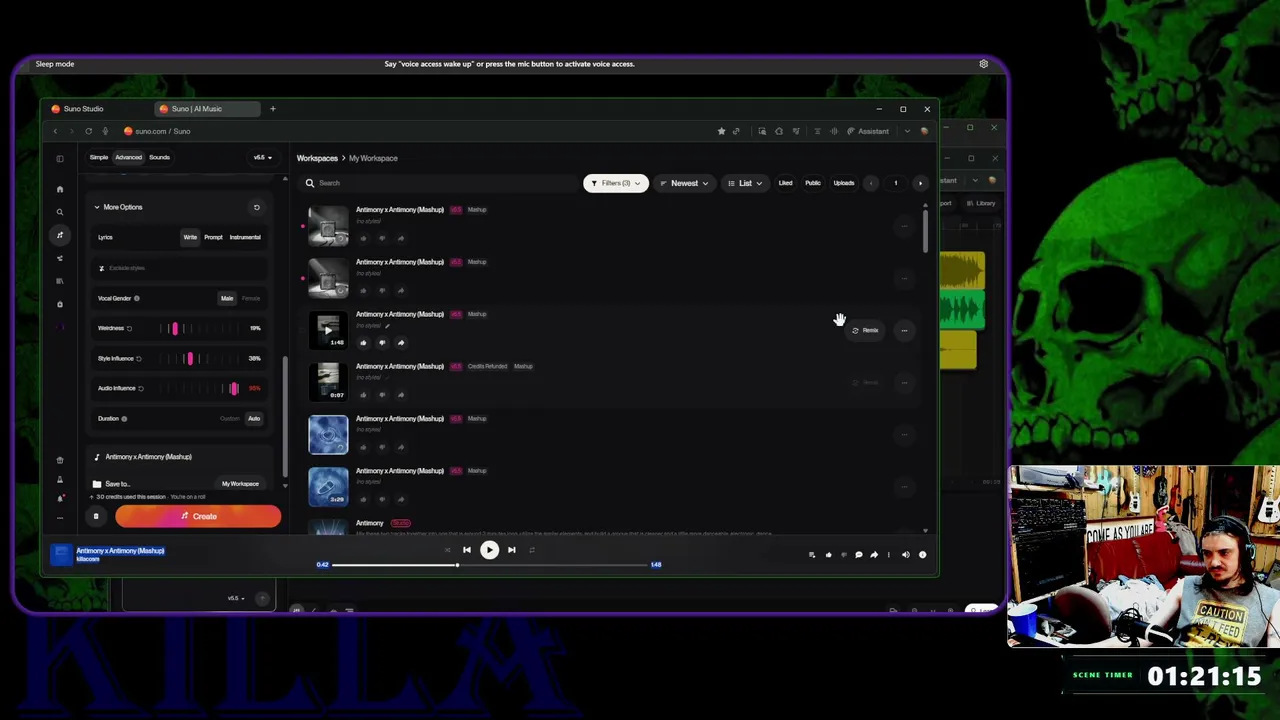The image size is (1280, 720).
Task: Seek within the player progress bar
Action: tap(490, 565)
